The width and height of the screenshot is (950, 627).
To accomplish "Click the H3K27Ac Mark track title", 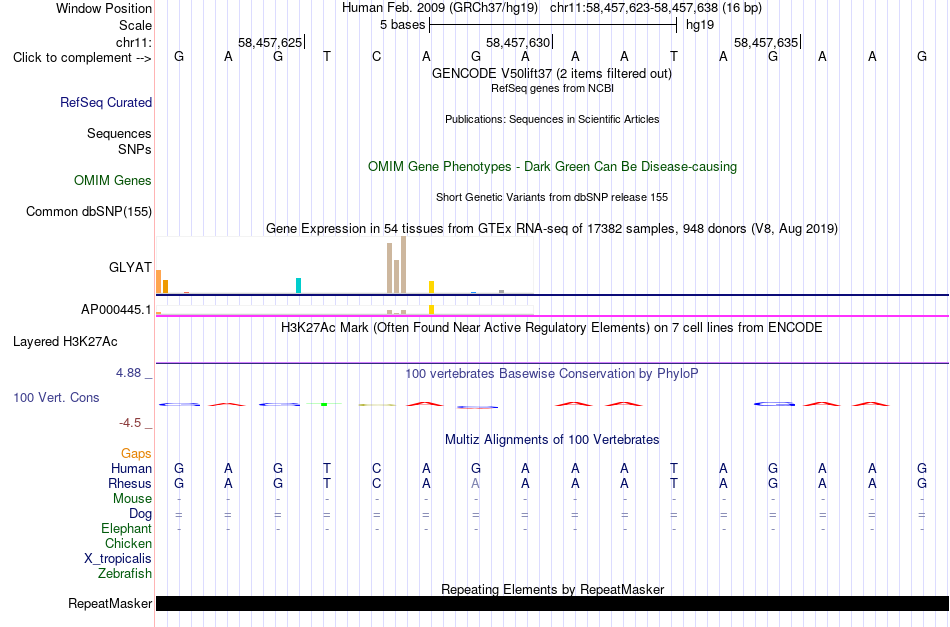I will pyautogui.click(x=552, y=328).
